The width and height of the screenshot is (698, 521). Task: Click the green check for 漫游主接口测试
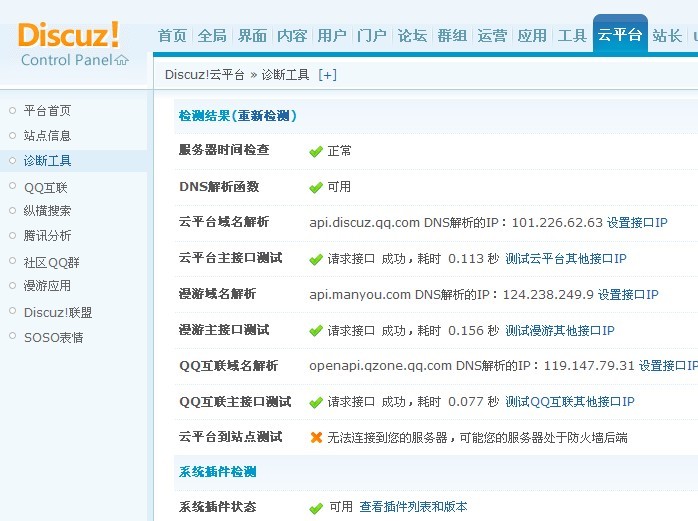tap(316, 331)
